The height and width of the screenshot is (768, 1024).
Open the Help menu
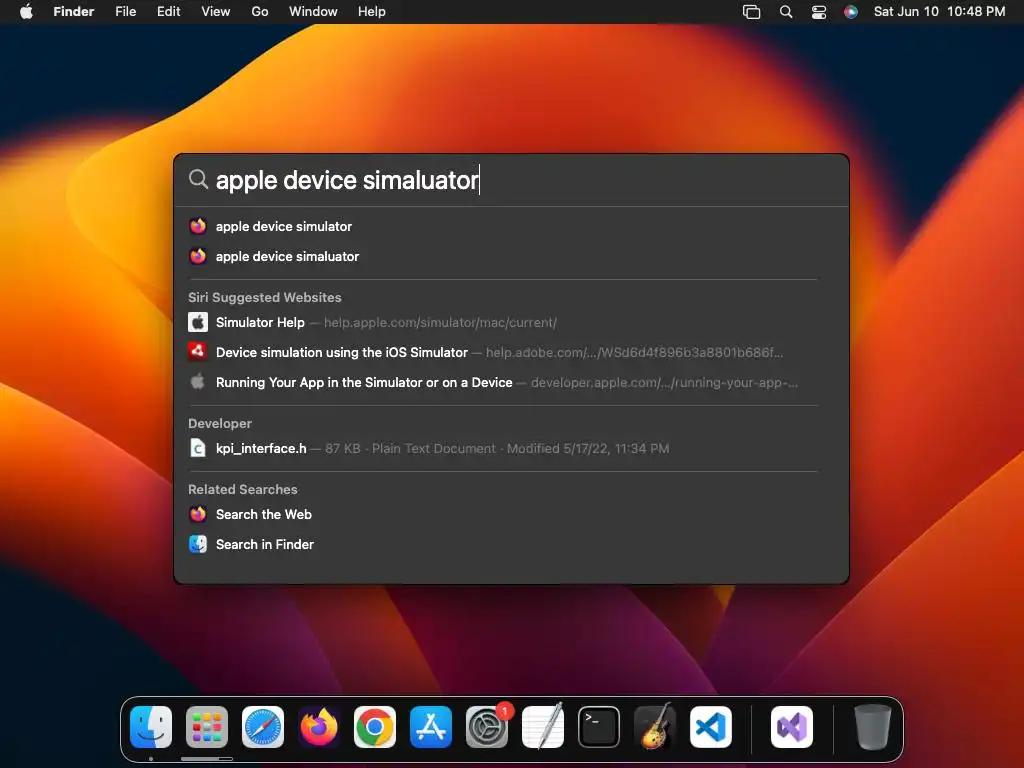[372, 12]
